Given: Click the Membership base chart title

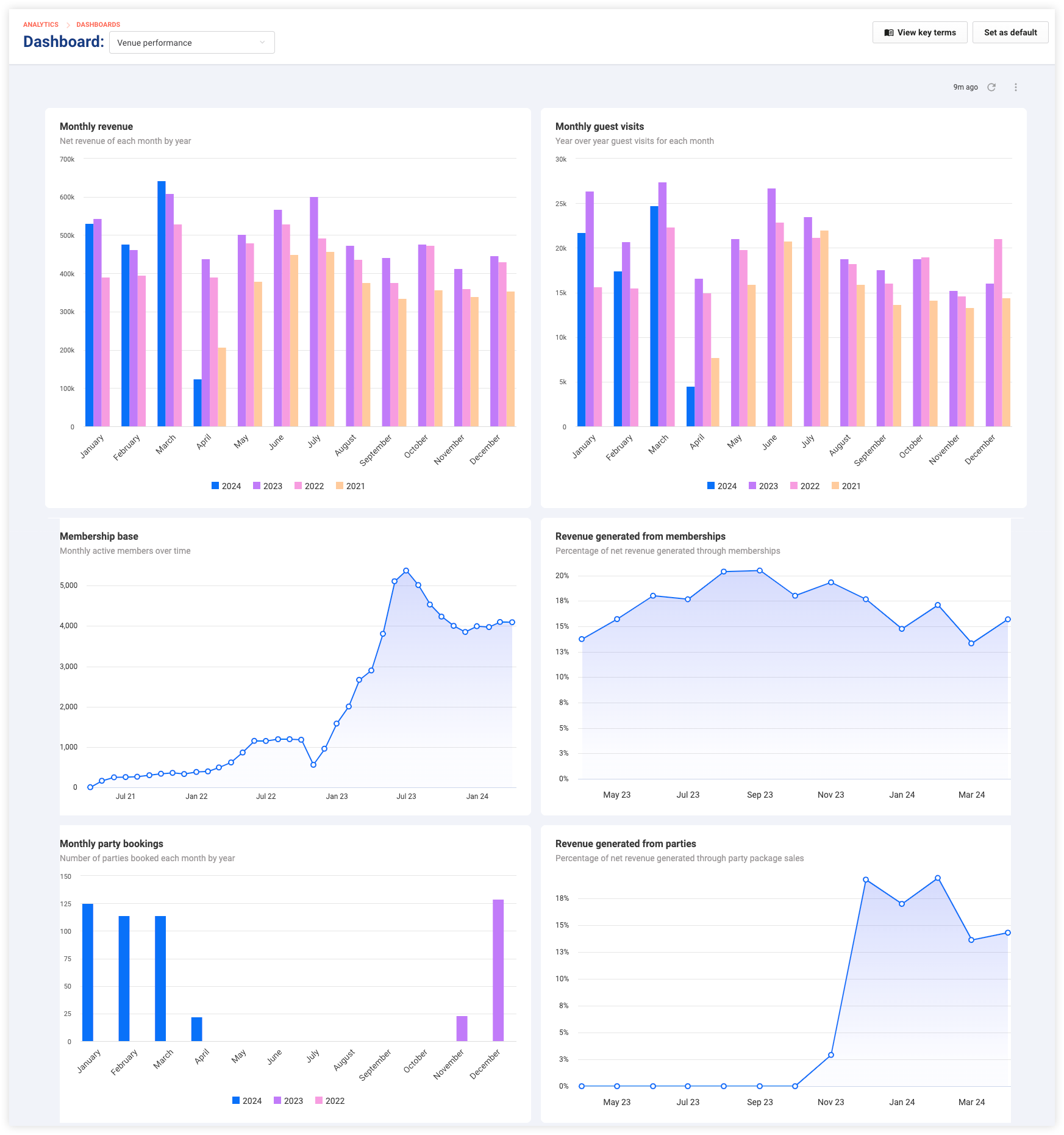Looking at the screenshot, I should pos(99,536).
